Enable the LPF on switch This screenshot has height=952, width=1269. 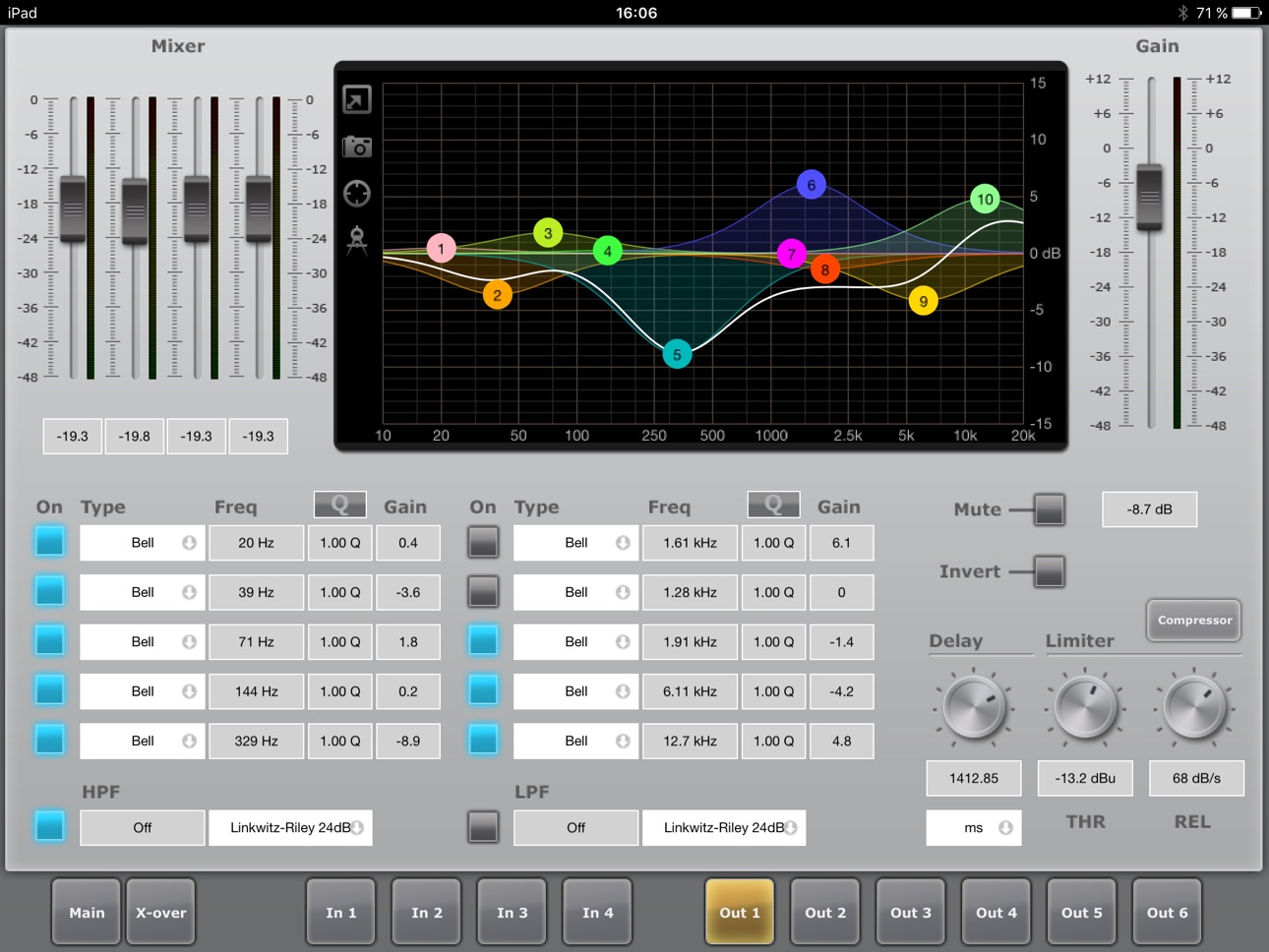tap(483, 826)
